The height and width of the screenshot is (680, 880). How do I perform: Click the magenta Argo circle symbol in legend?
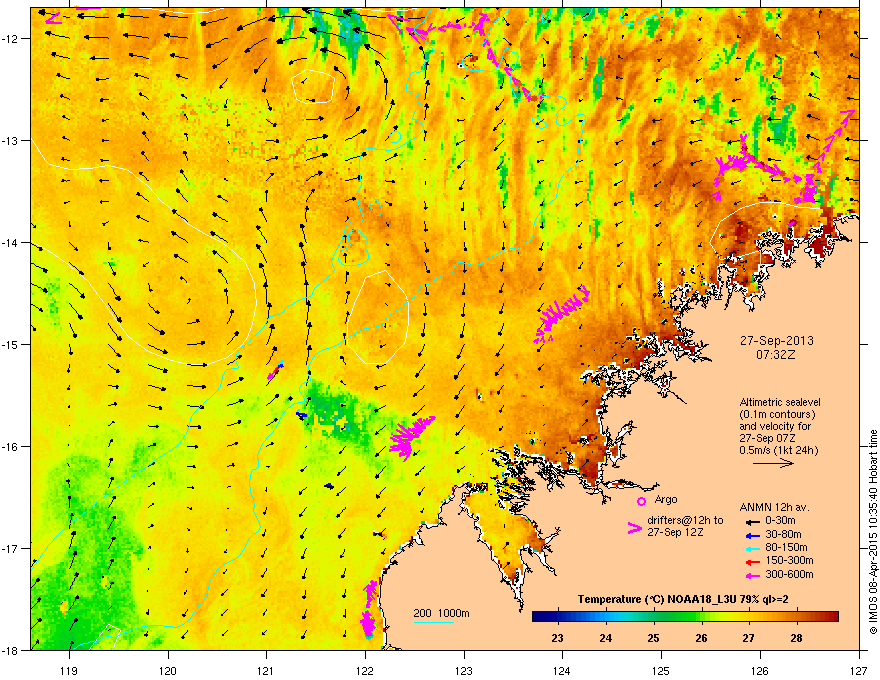(641, 501)
